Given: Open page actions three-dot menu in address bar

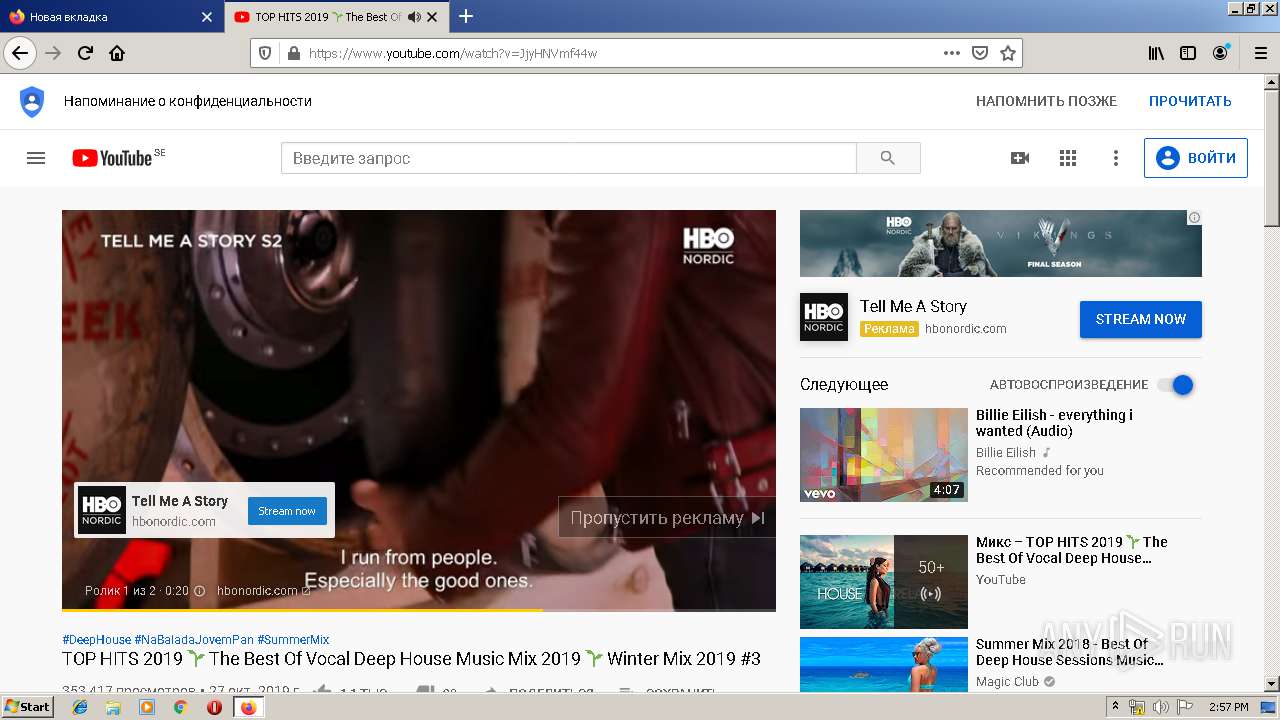Looking at the screenshot, I should [952, 53].
